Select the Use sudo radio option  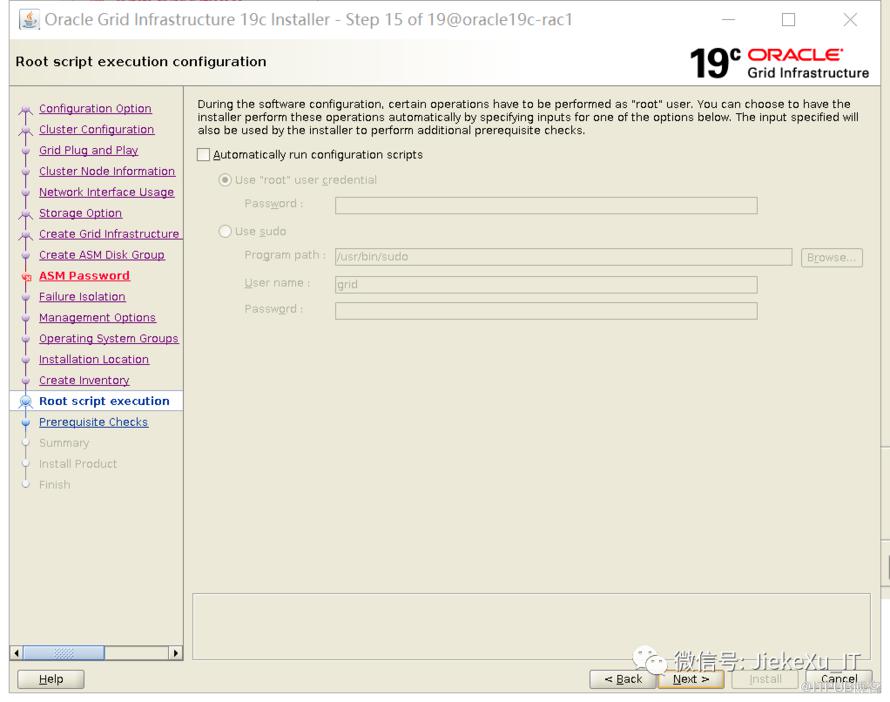tap(225, 231)
